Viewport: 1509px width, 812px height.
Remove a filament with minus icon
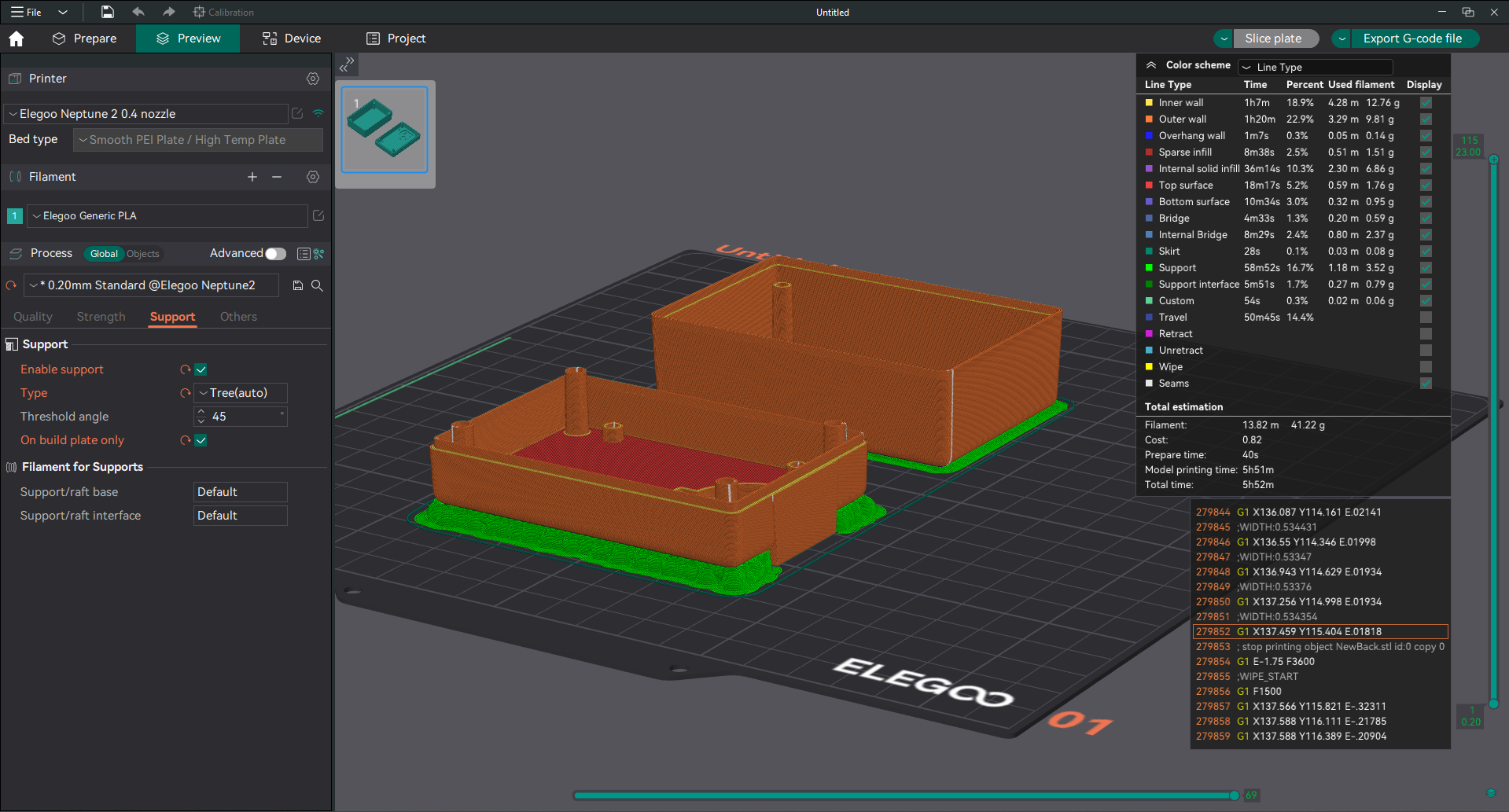277,177
